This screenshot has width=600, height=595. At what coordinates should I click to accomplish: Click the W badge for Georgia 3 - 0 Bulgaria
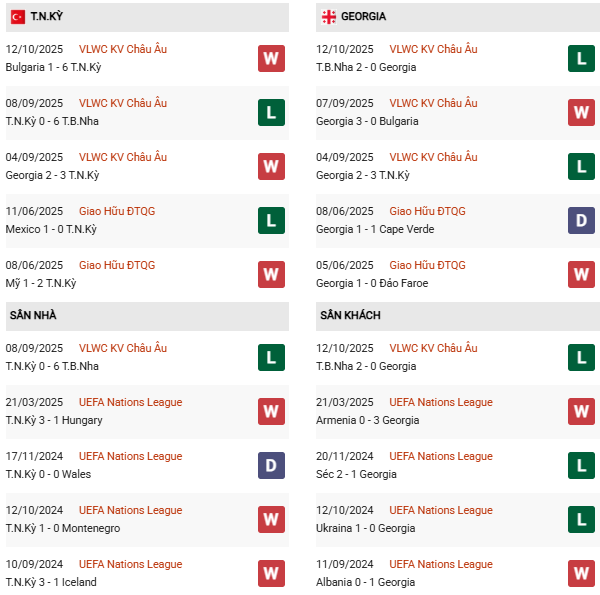[x=581, y=112]
